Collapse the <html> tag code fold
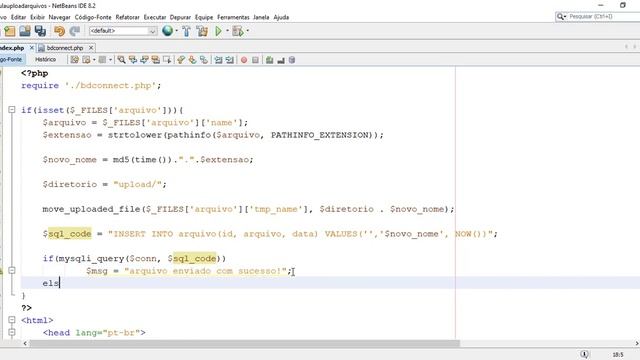Viewport: 640px width, 360px height. (x=12, y=320)
